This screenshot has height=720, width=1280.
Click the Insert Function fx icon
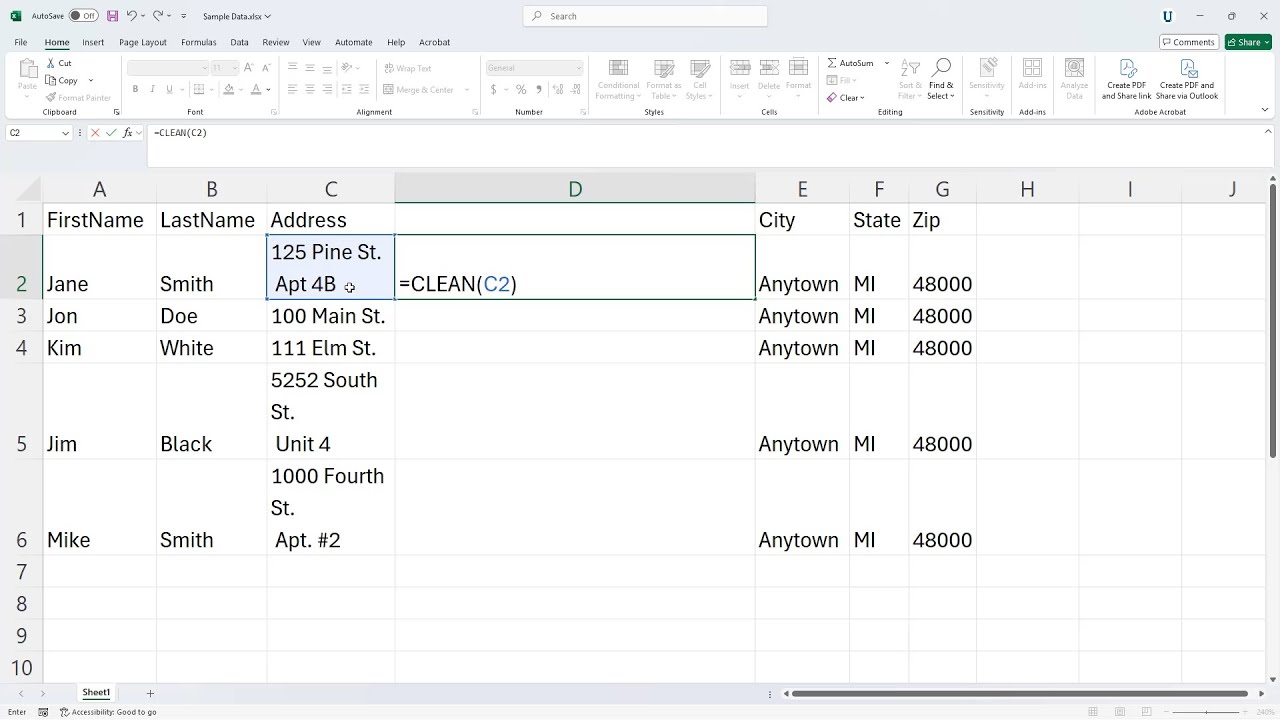coord(129,133)
